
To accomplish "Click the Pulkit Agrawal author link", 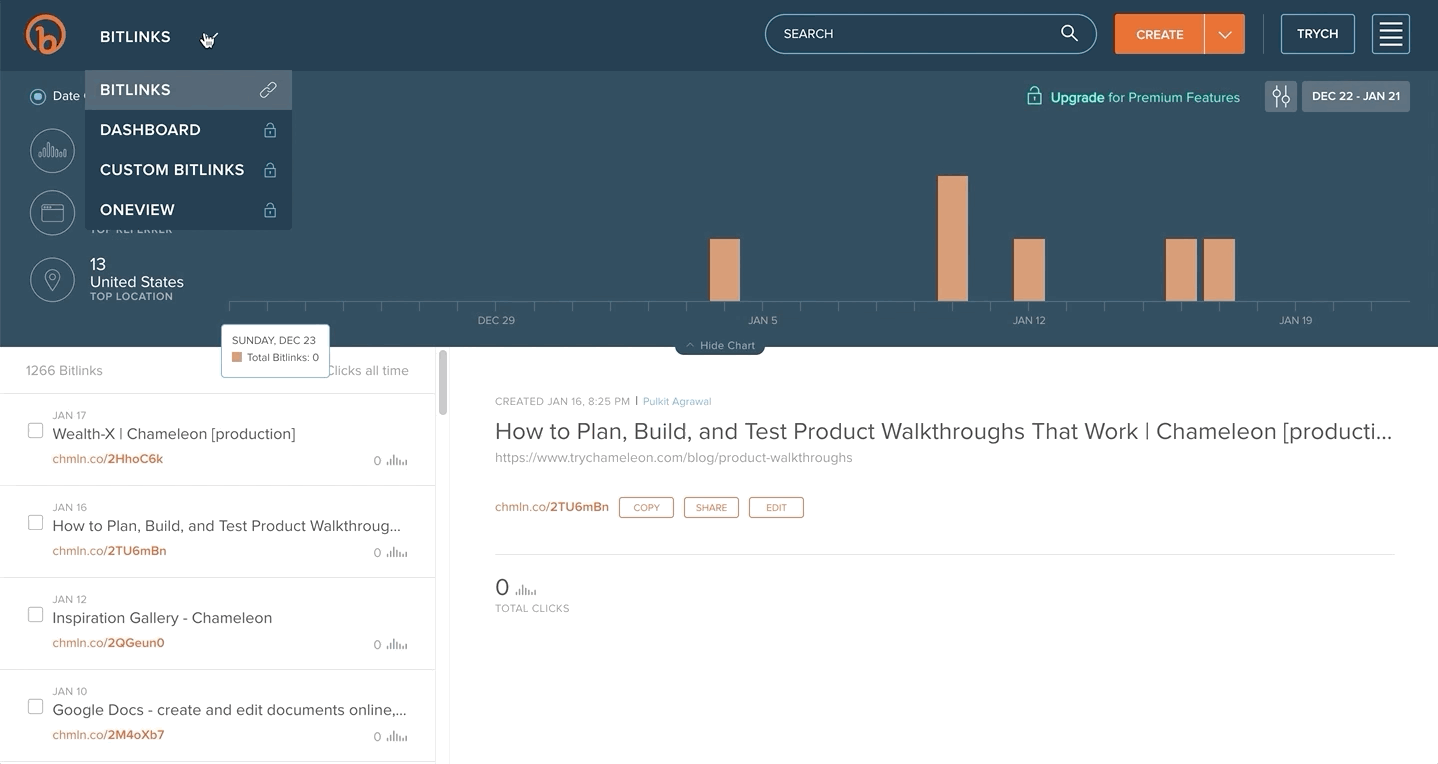I will (677, 401).
